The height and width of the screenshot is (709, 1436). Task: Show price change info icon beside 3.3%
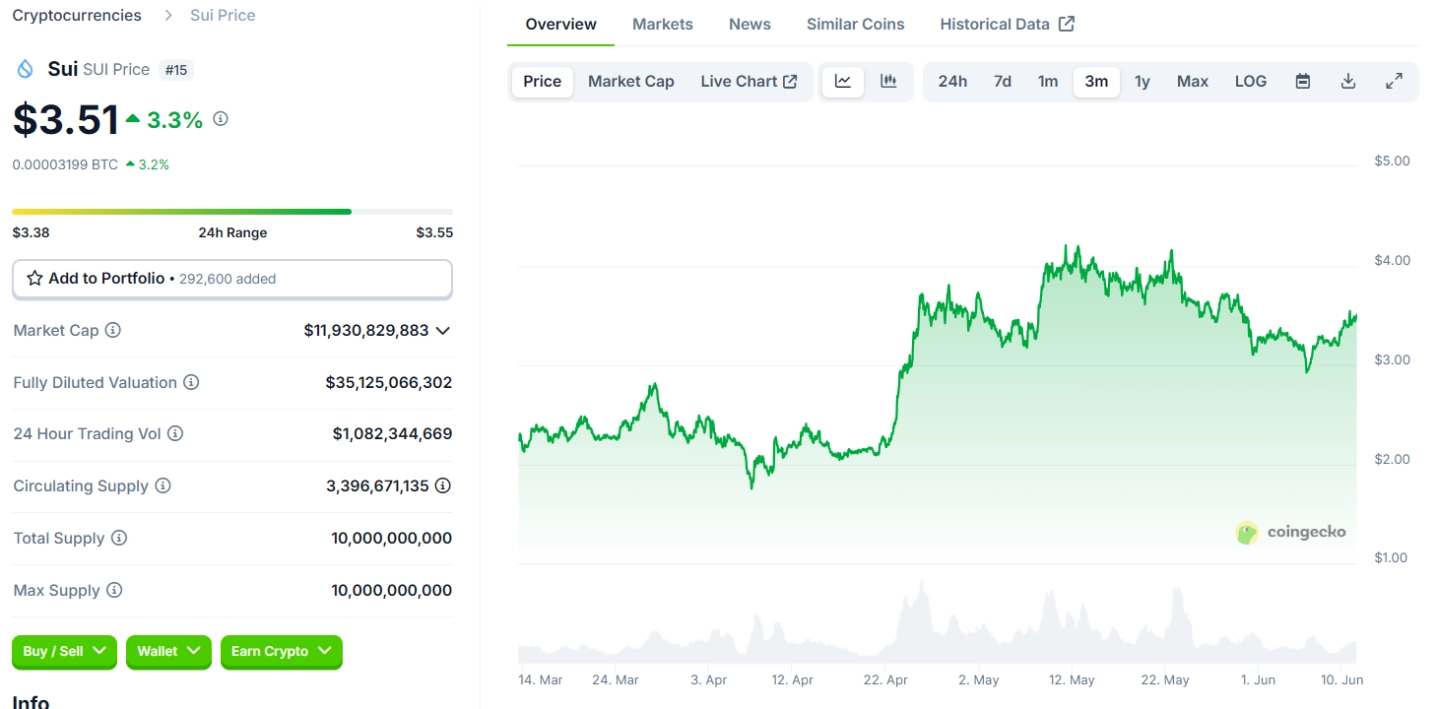[221, 119]
